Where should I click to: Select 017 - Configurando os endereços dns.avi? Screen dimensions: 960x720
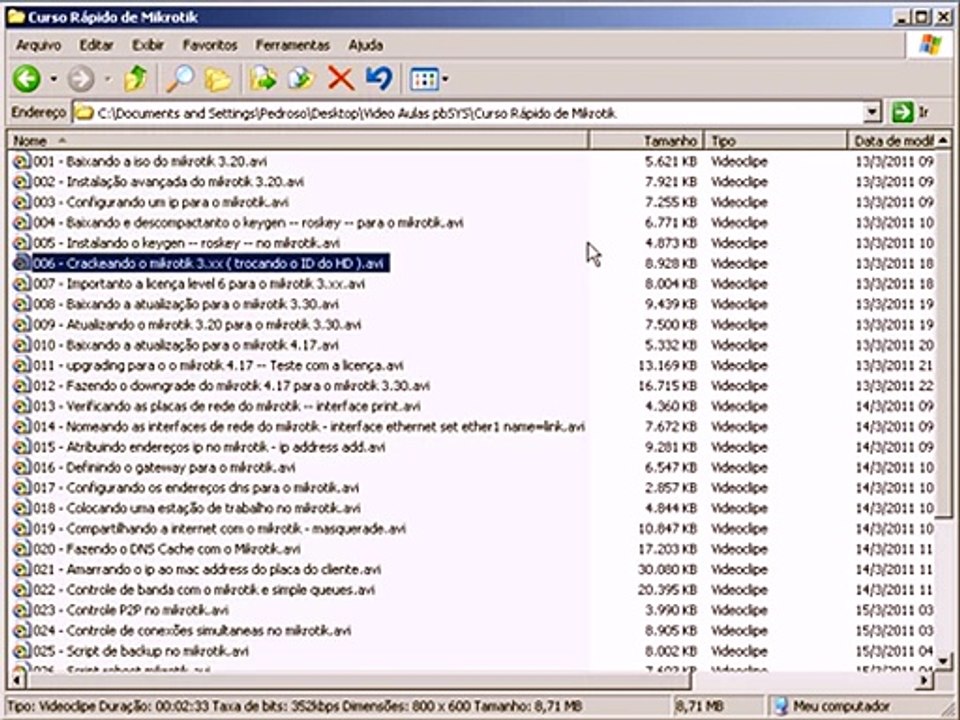pyautogui.click(x=197, y=488)
